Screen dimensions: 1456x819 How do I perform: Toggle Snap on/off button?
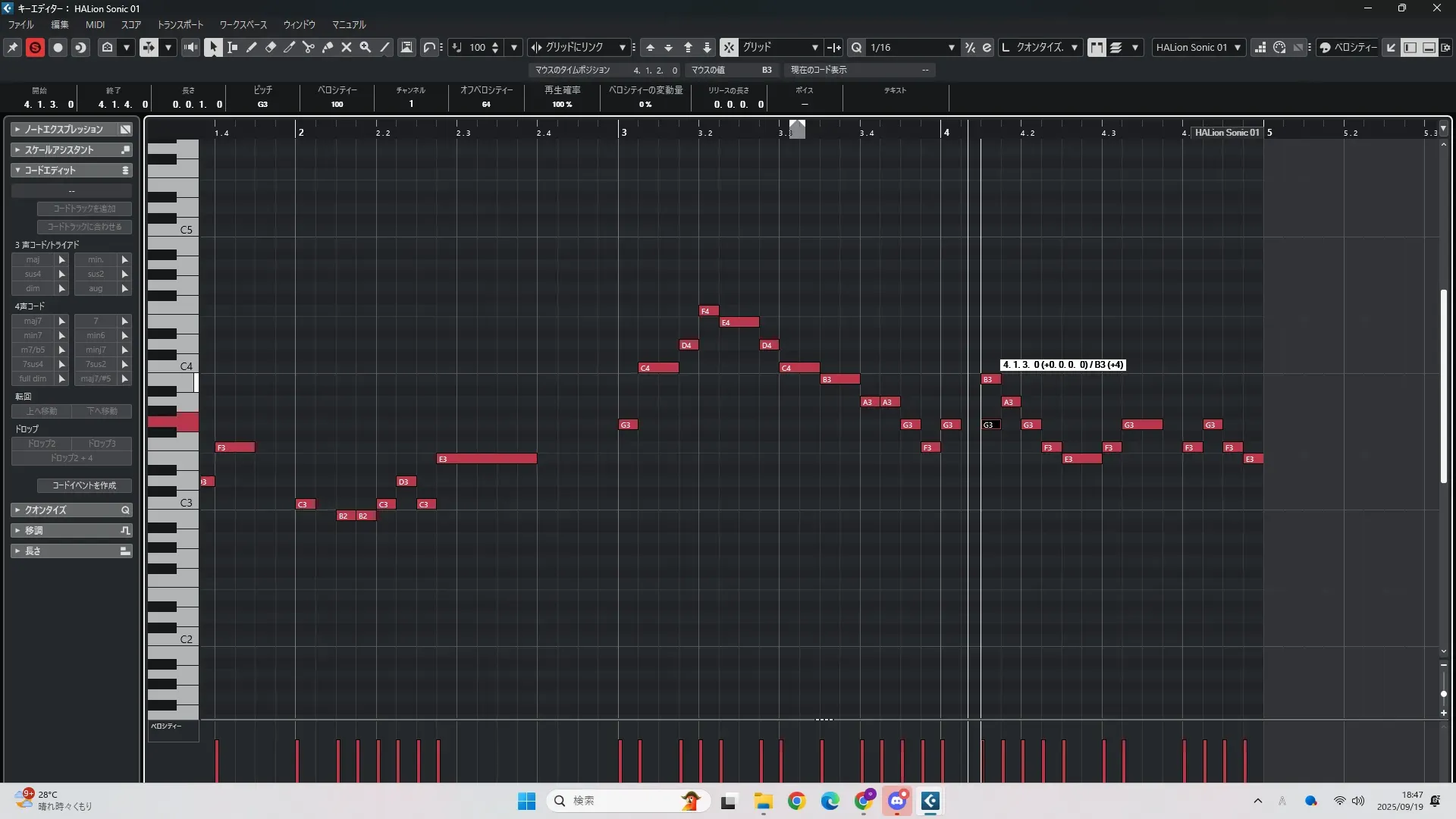(x=729, y=47)
